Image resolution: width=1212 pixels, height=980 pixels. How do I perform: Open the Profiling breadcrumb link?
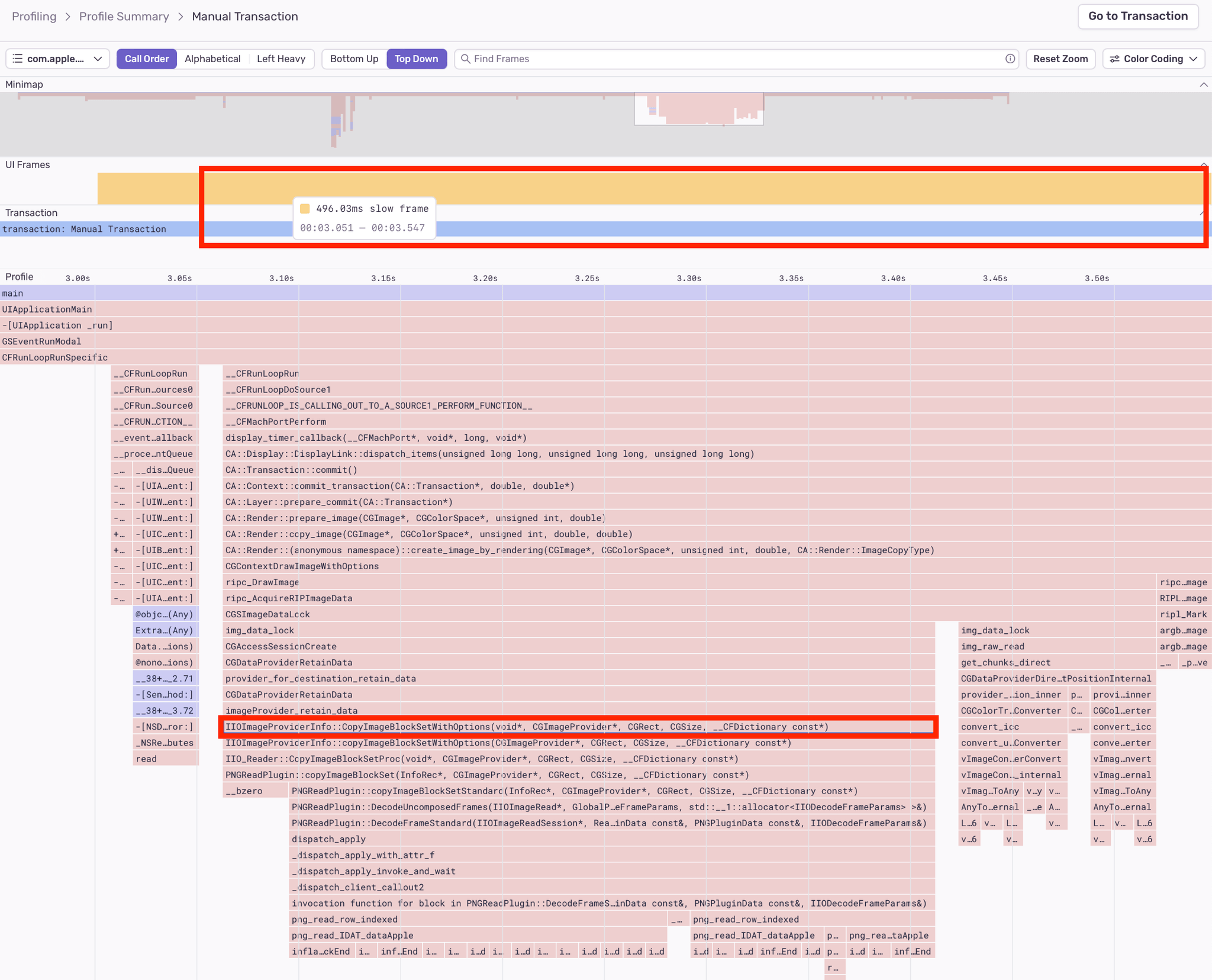(x=34, y=16)
